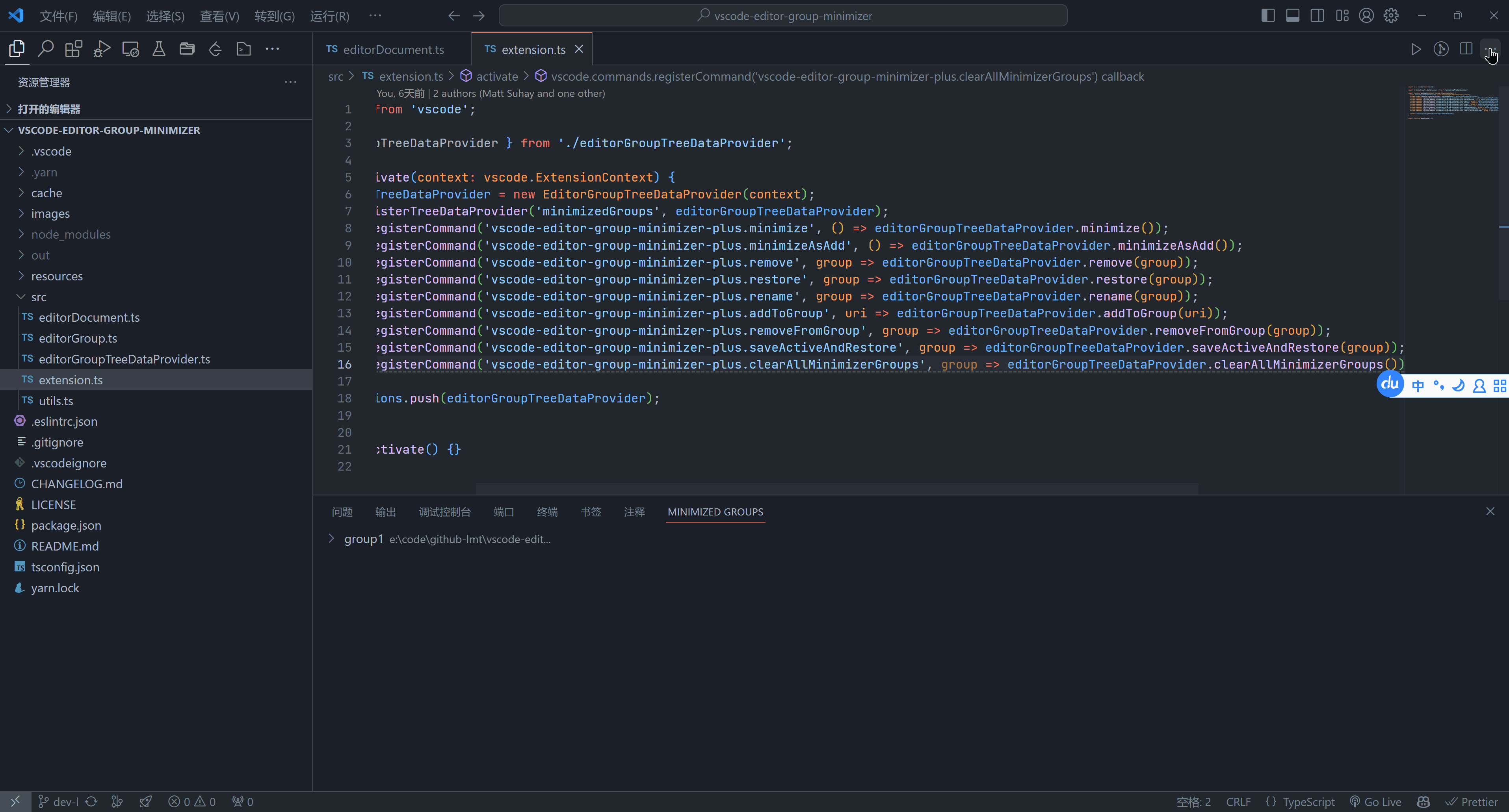Open the 编辑(E) menu
1509x812 pixels.
[x=112, y=16]
